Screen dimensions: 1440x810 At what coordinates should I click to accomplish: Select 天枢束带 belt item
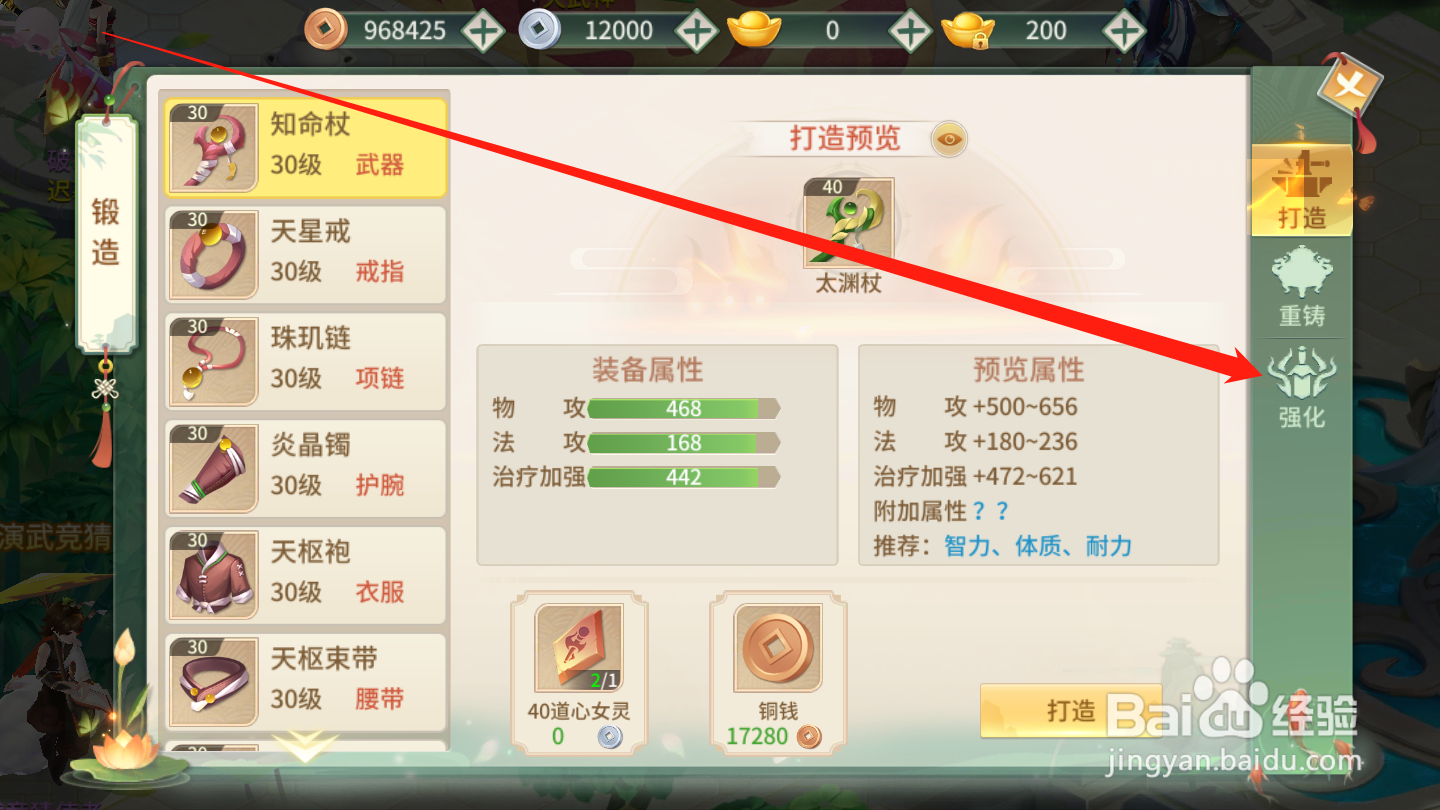[x=305, y=682]
